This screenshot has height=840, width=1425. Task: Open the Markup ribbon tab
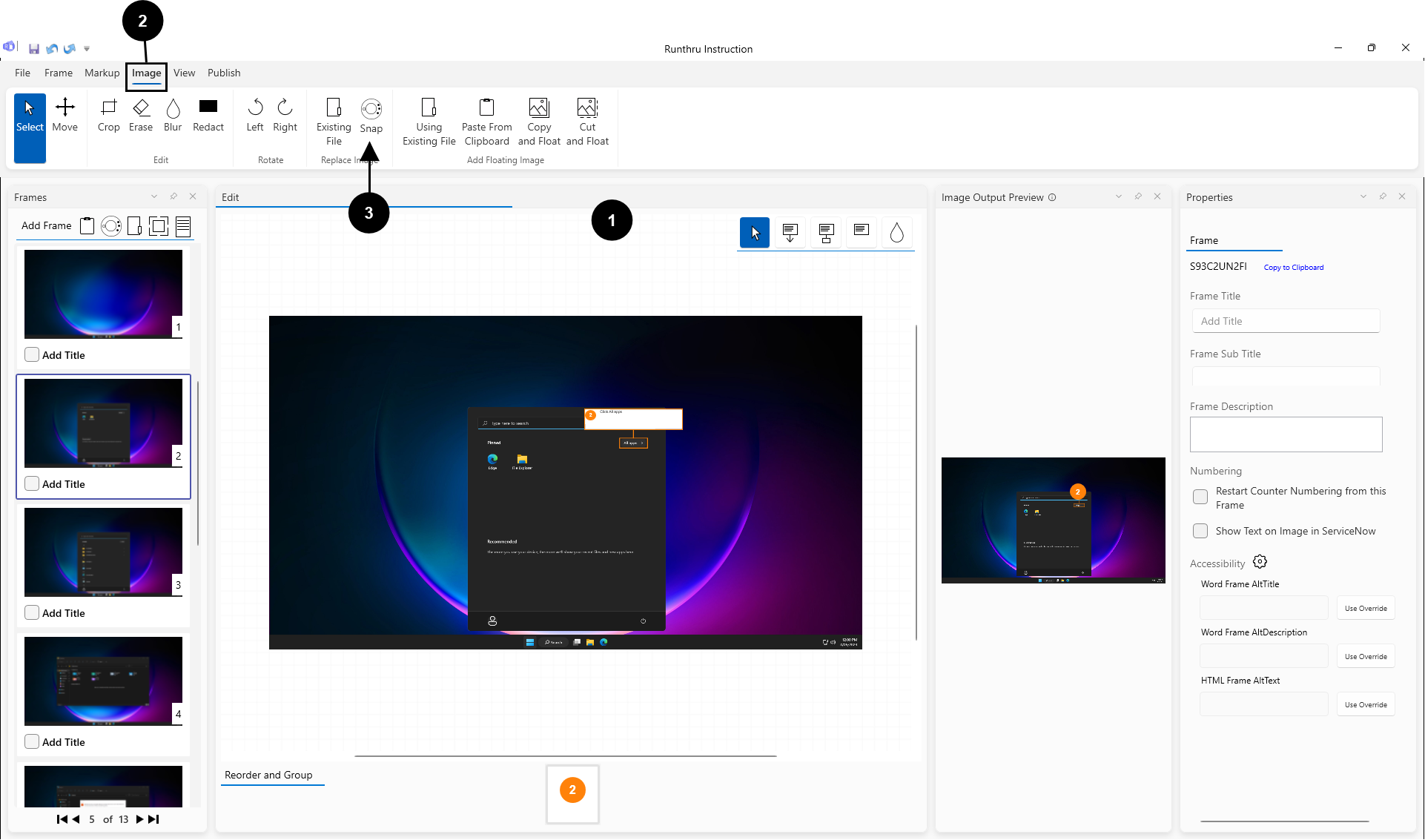point(102,73)
